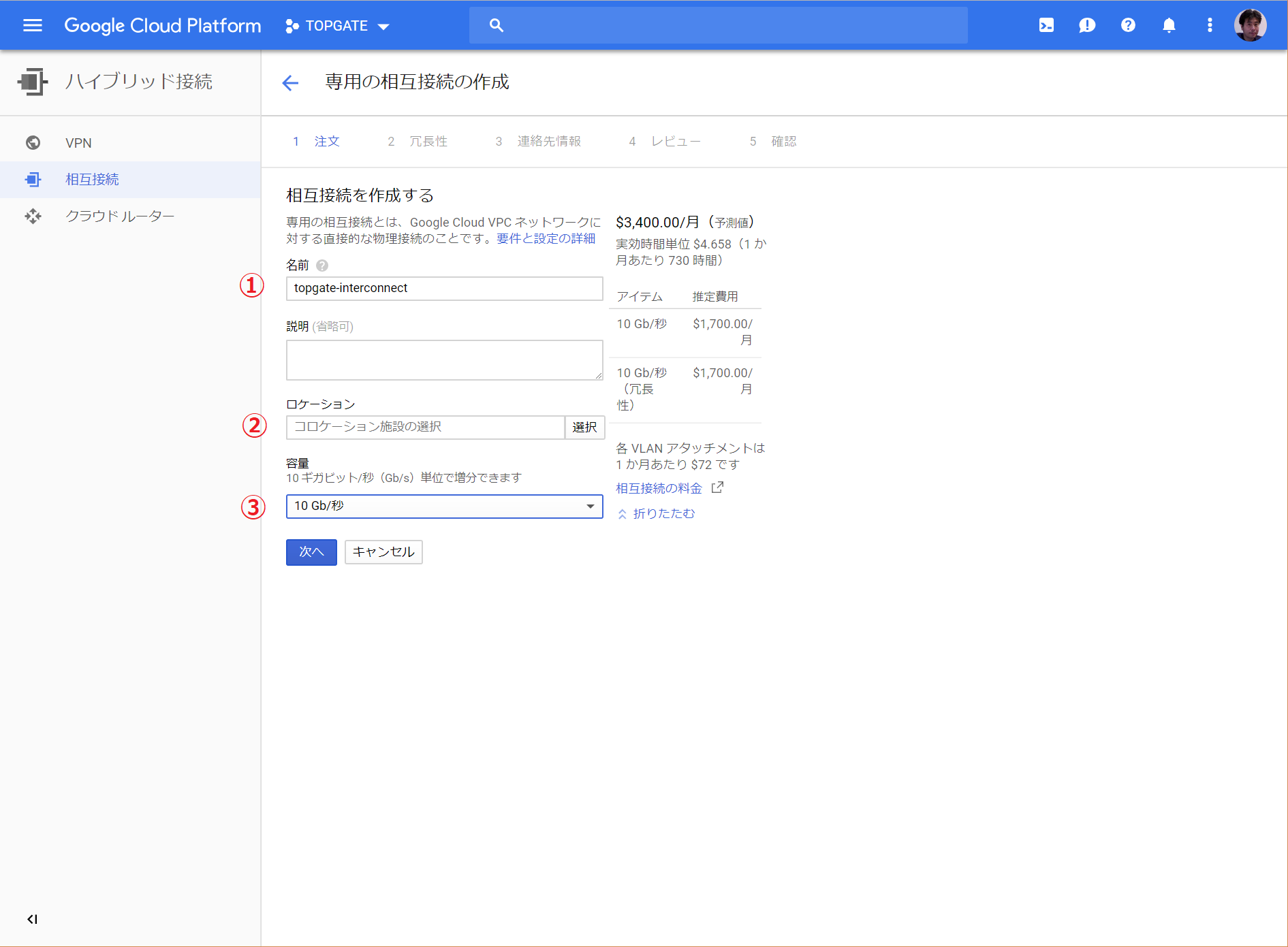The image size is (1288, 947).
Task: Collapse the left sidebar
Action: [x=31, y=918]
